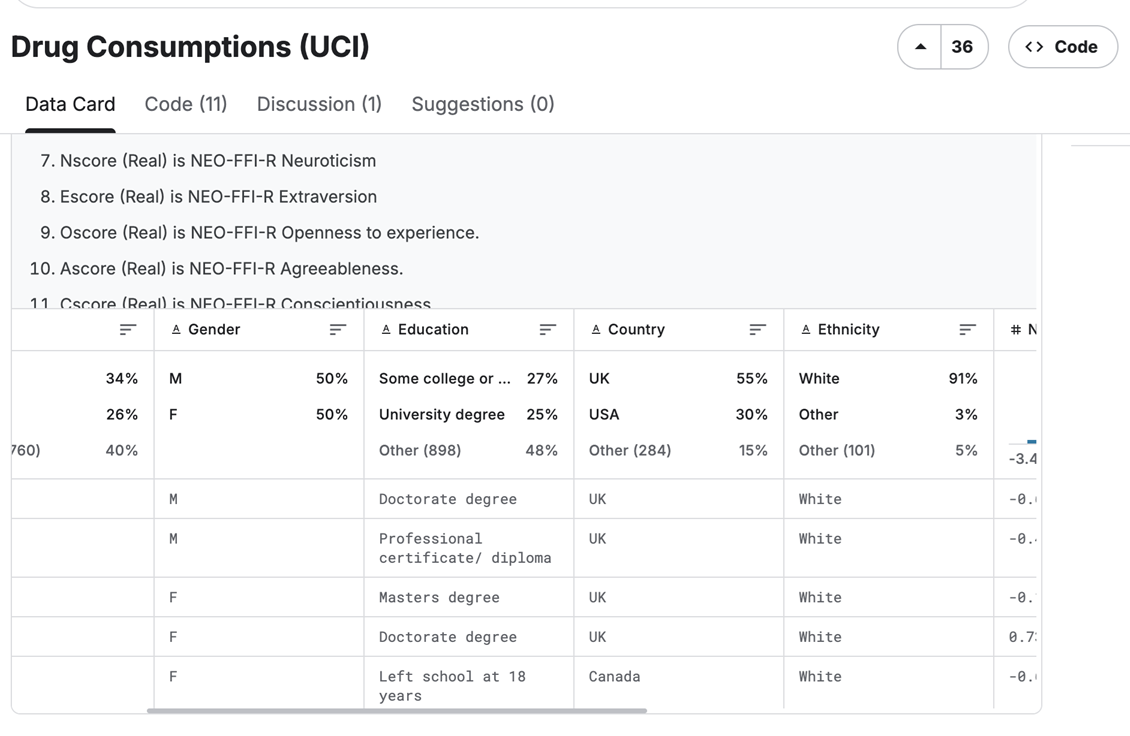Sort by the Education column icon
The height and width of the screenshot is (736, 1130).
(x=548, y=329)
